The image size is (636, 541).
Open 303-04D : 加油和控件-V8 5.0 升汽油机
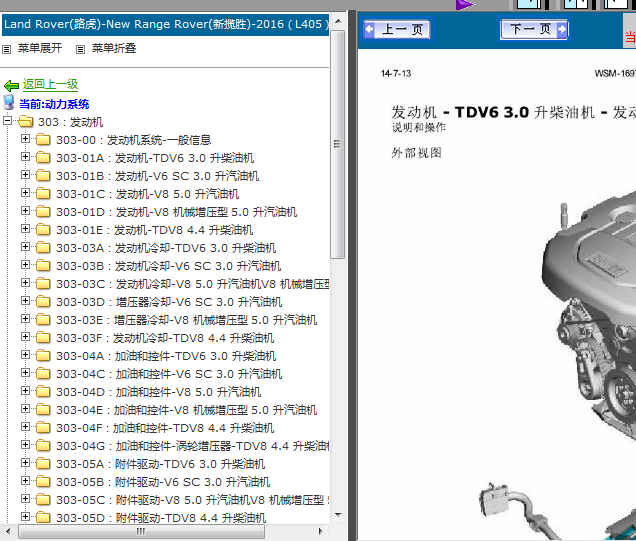tap(159, 392)
